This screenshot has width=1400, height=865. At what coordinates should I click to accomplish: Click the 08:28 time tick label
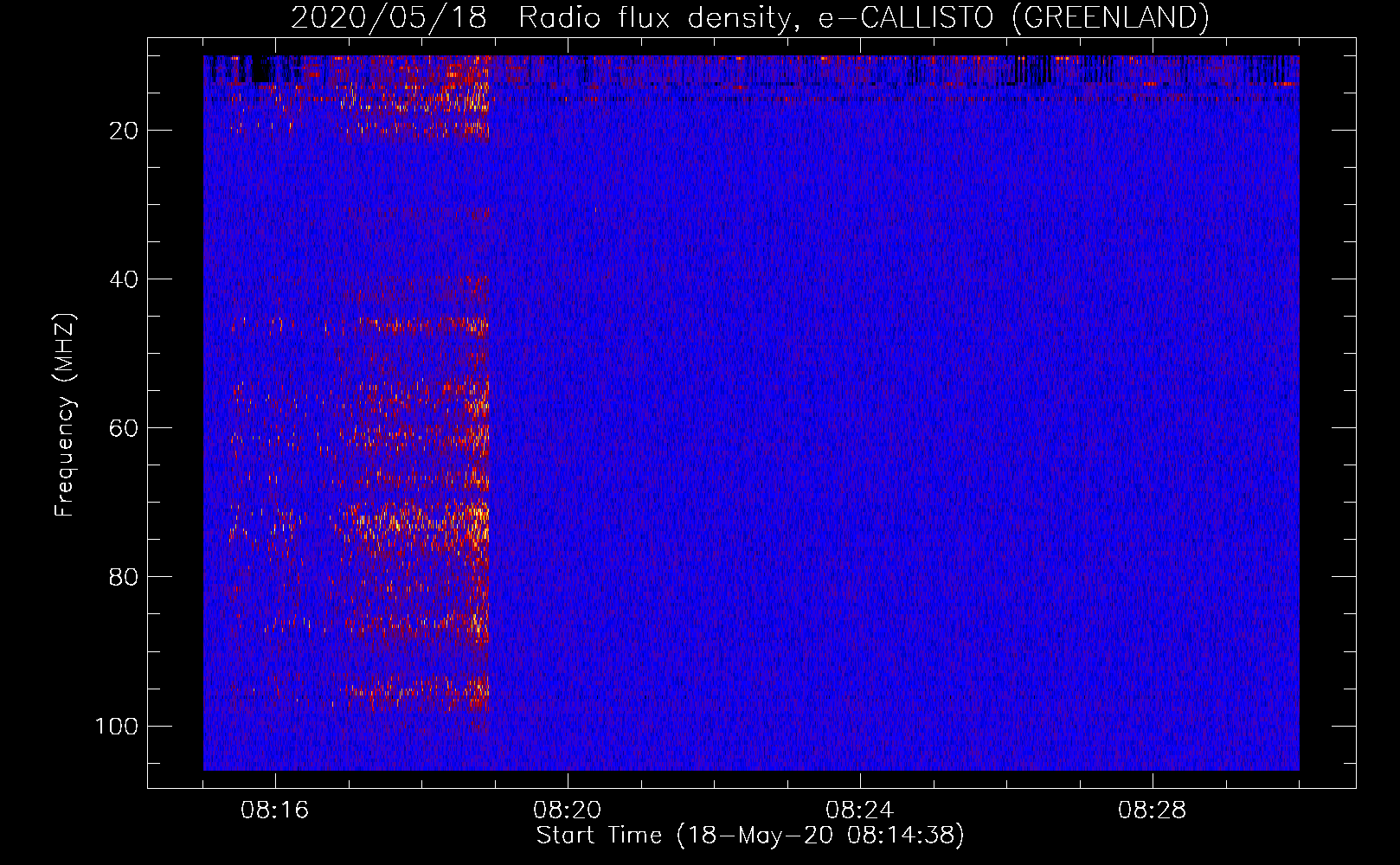tap(1152, 811)
